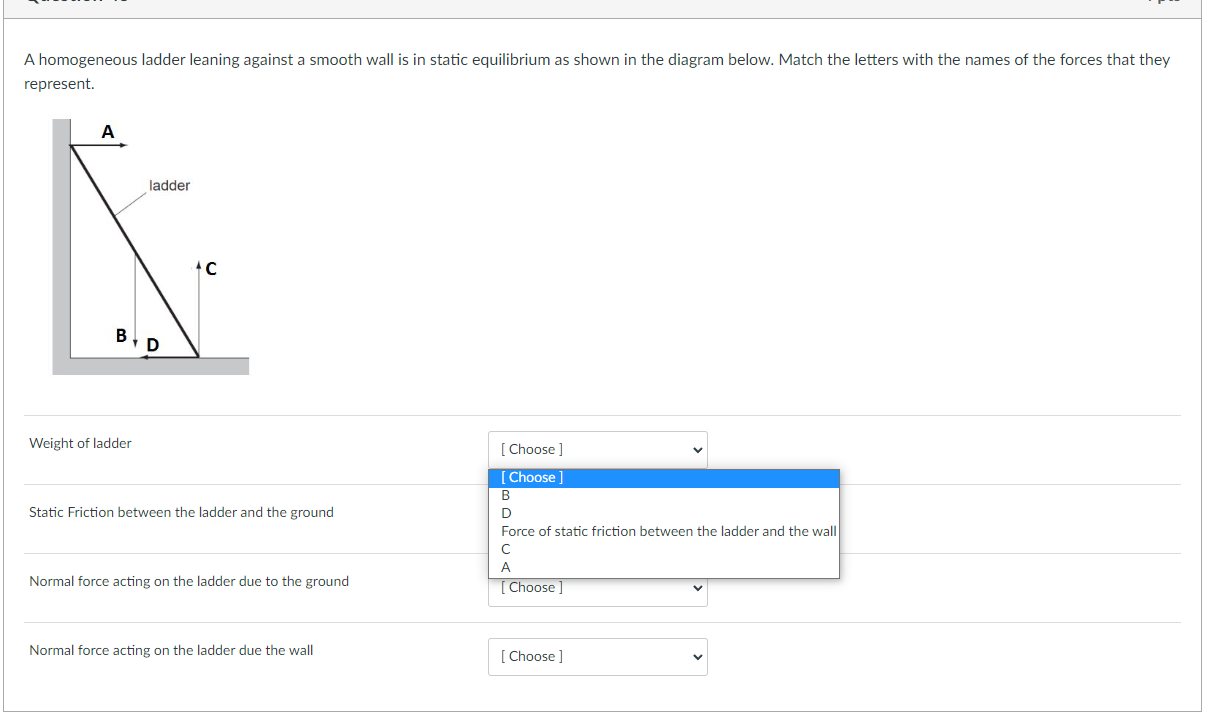The image size is (1221, 721).
Task: Click the letter B label in diagram
Action: pyautogui.click(x=121, y=336)
